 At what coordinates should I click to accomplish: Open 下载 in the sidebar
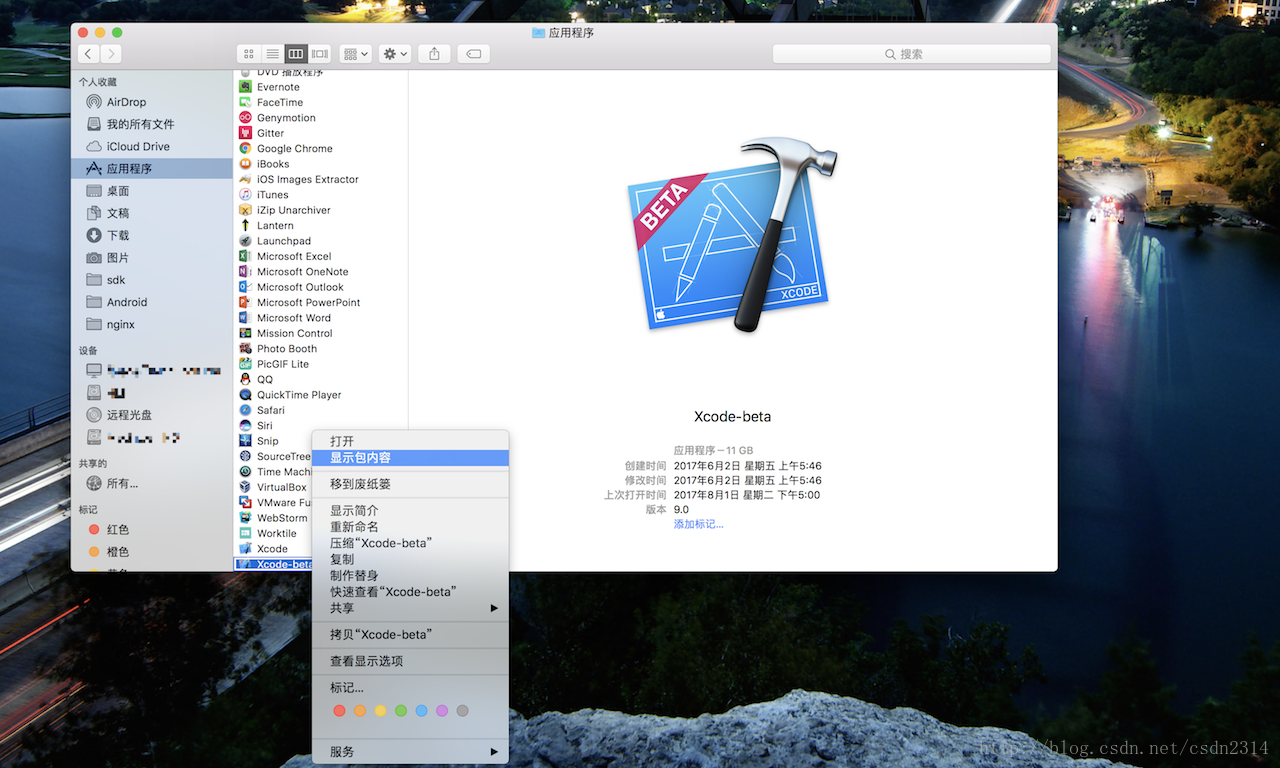click(x=151, y=235)
